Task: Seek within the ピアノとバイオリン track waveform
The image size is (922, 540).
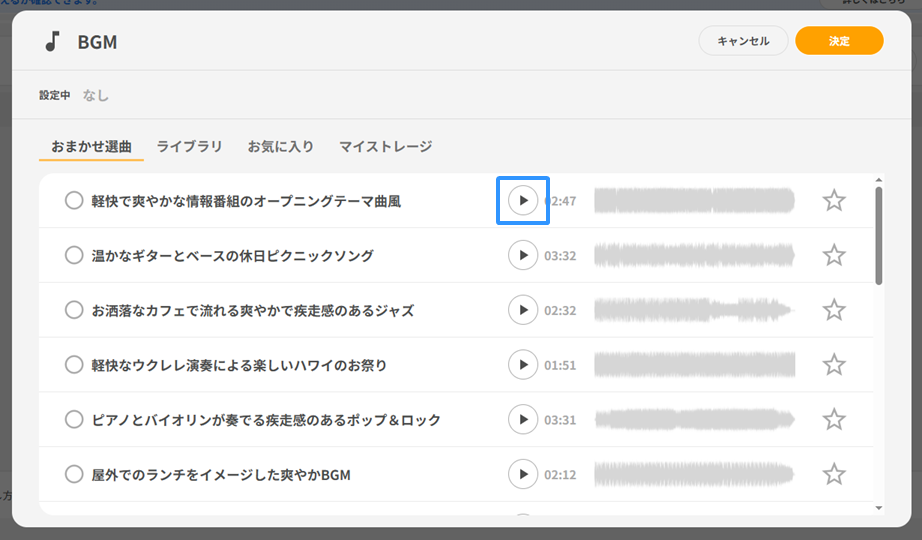Action: click(x=694, y=420)
